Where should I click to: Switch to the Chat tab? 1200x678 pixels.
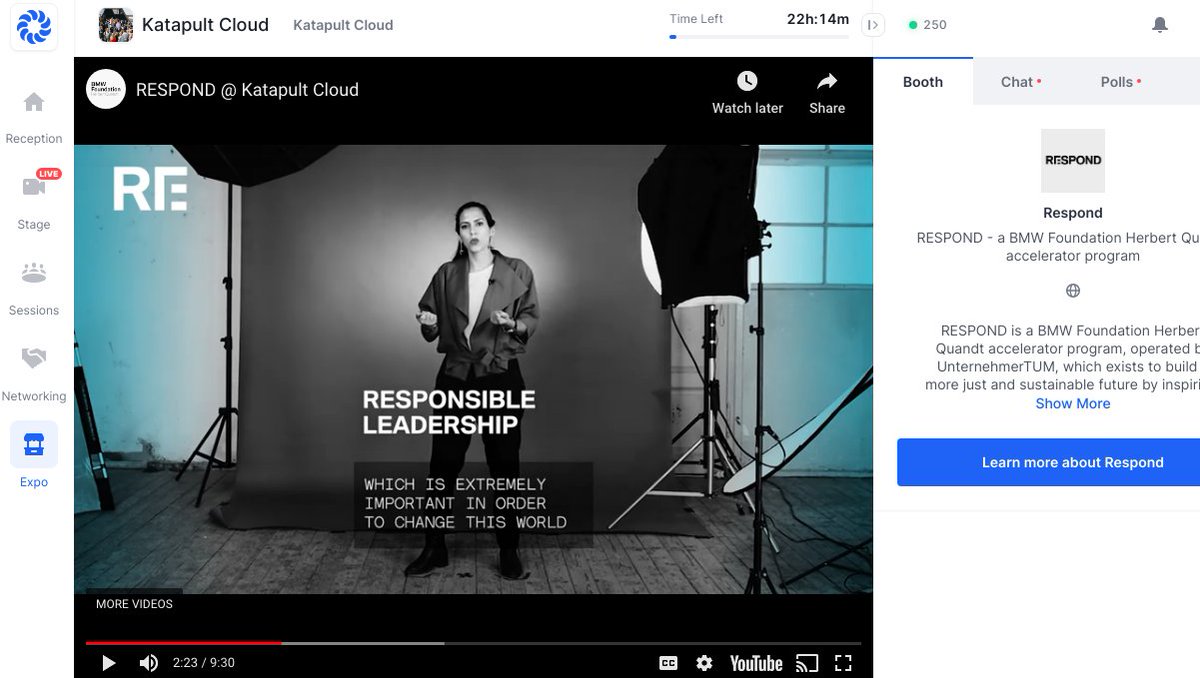[x=1021, y=82]
